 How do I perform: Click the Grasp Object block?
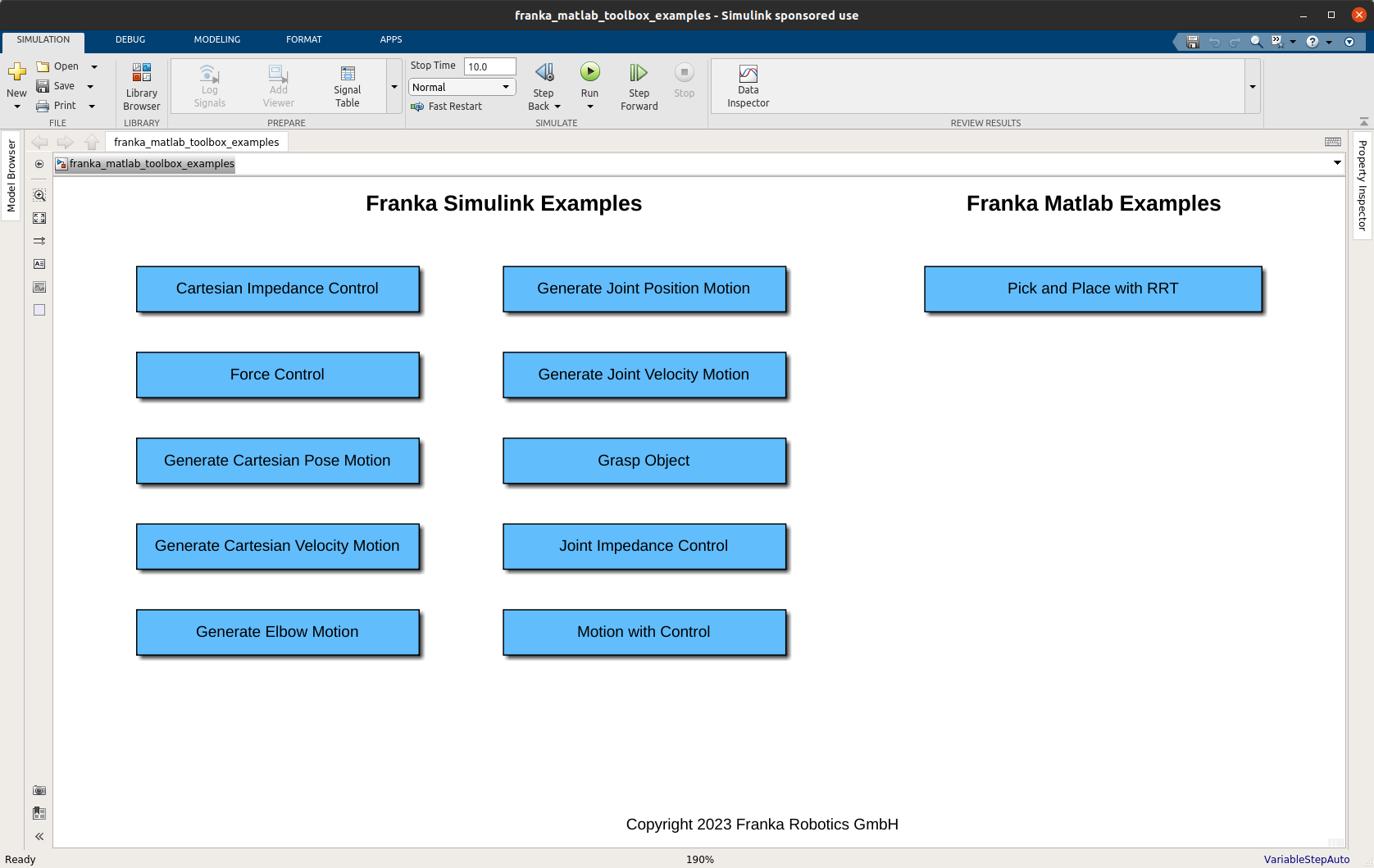coord(644,461)
